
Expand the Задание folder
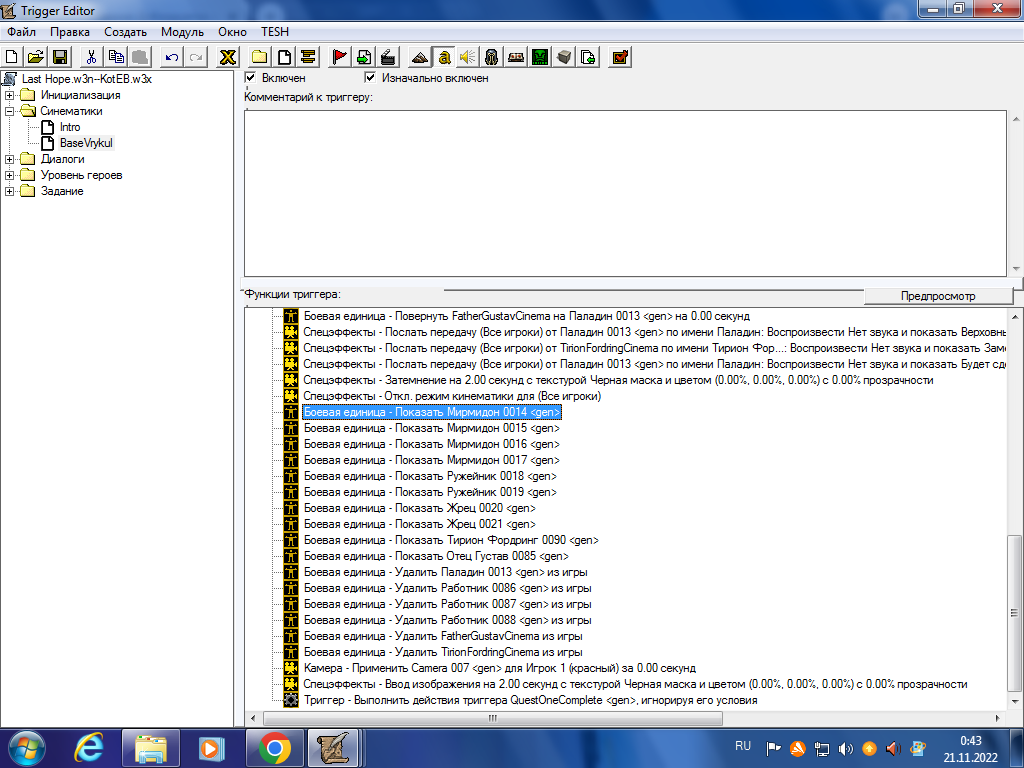(x=9, y=191)
